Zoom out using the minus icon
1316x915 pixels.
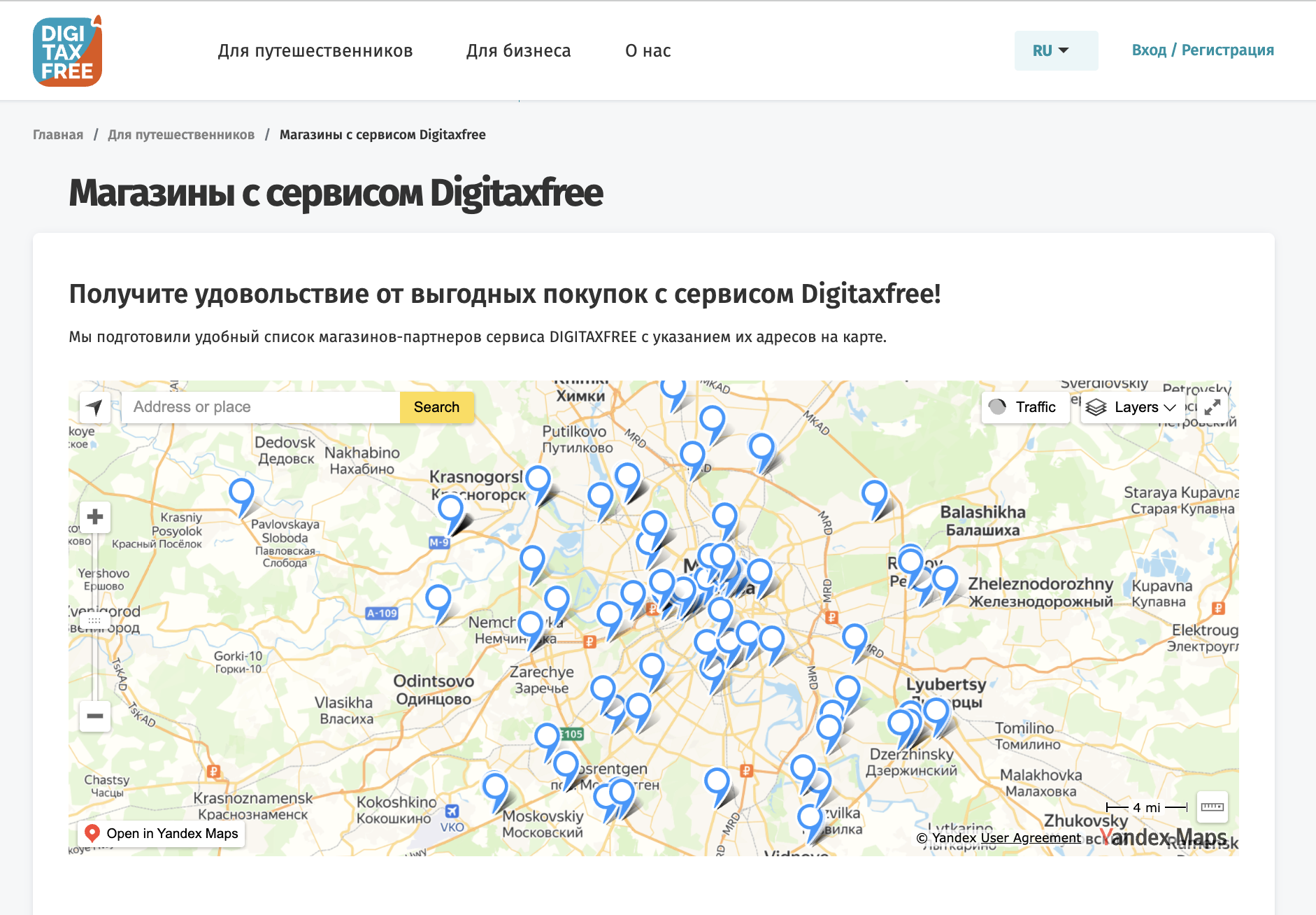[x=94, y=716]
